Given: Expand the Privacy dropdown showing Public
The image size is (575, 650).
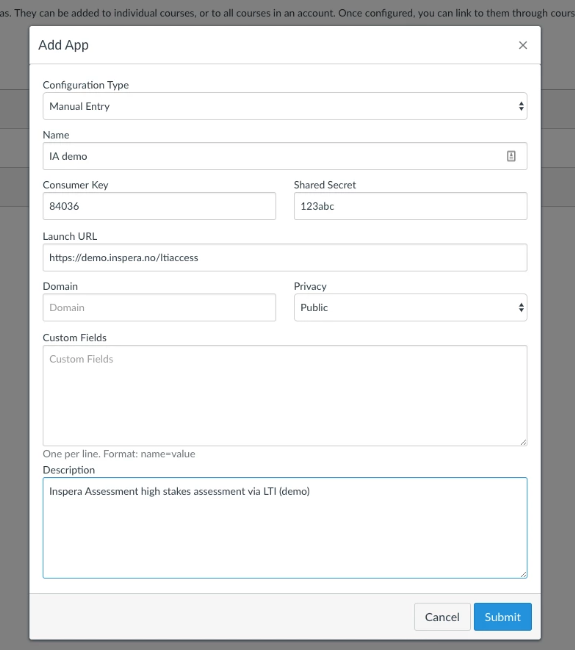Looking at the screenshot, I should 410,308.
